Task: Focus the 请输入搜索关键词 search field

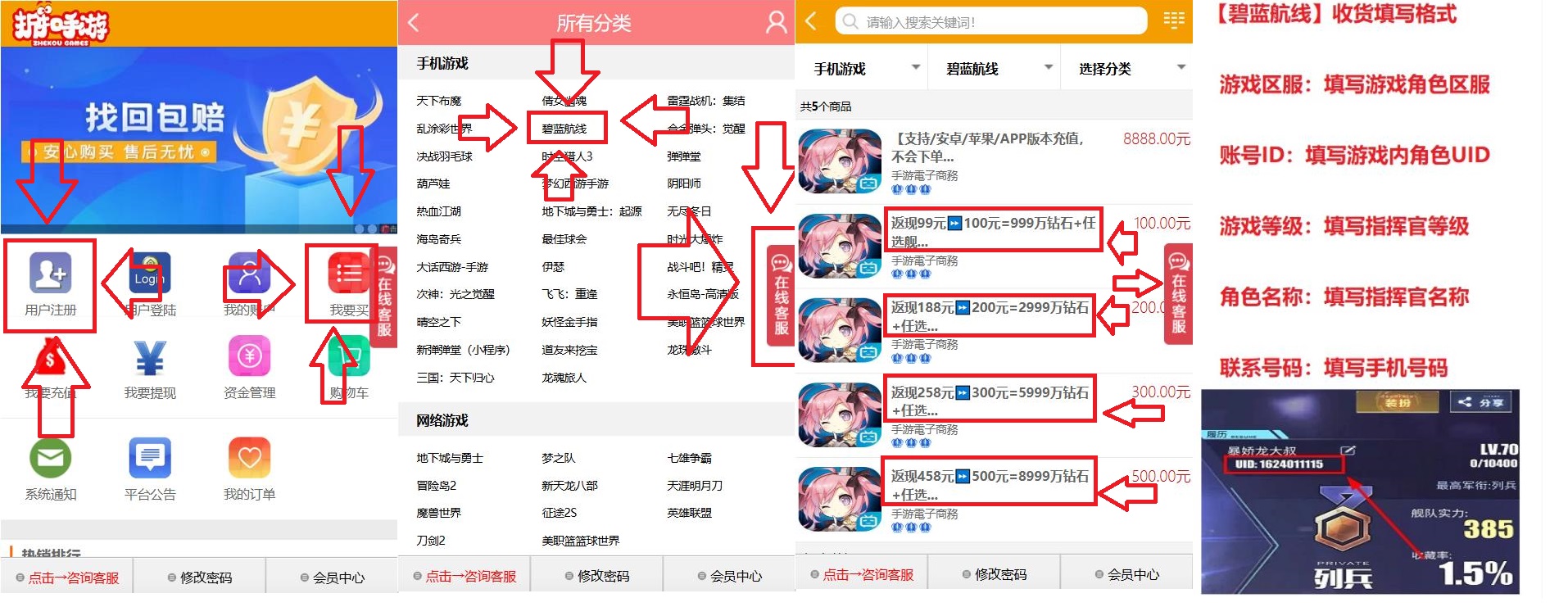Action: point(991,21)
